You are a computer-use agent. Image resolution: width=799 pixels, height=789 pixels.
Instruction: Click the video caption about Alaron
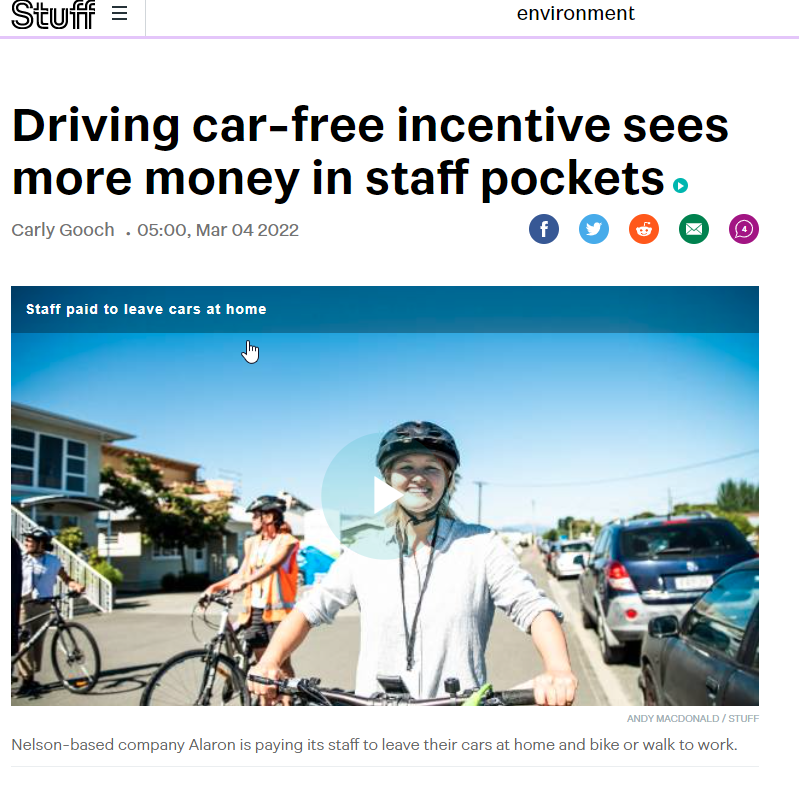(x=375, y=745)
